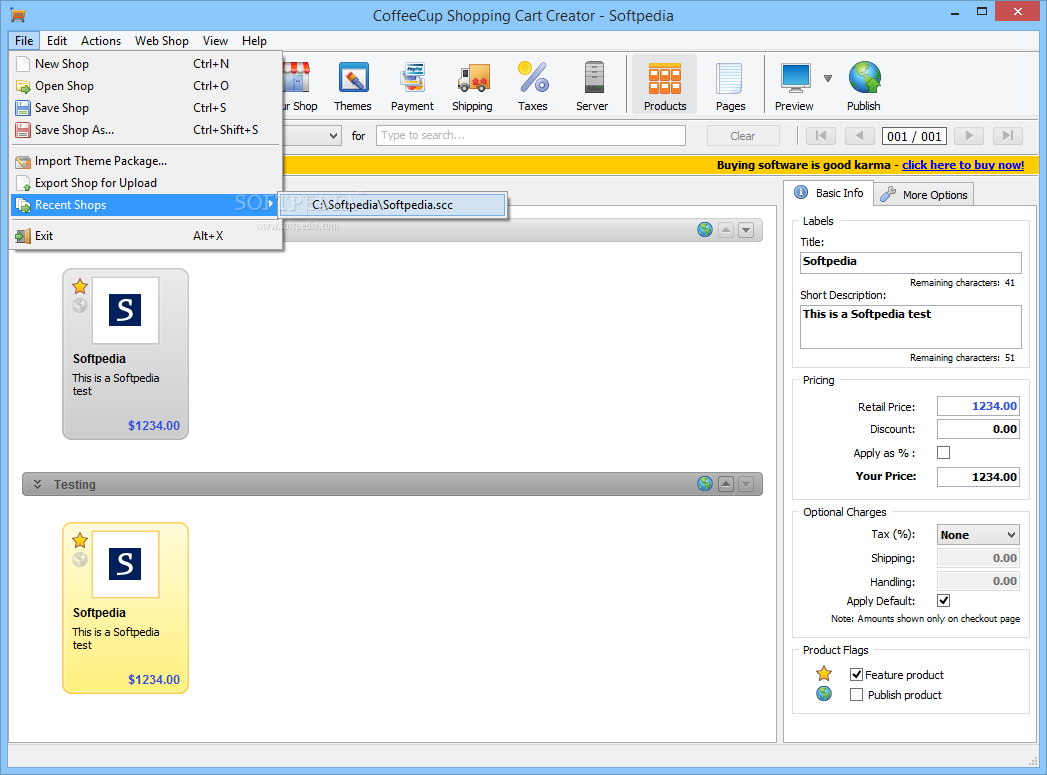
Task: Open the View menu
Action: [215, 41]
